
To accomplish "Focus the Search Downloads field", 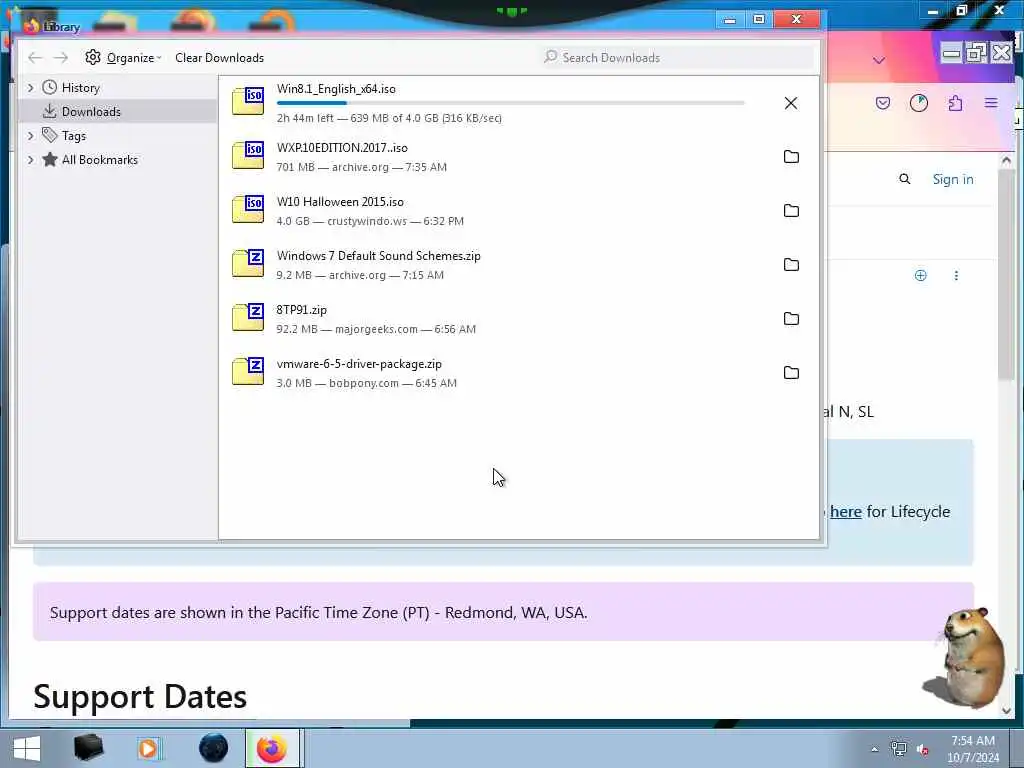I will point(677,57).
